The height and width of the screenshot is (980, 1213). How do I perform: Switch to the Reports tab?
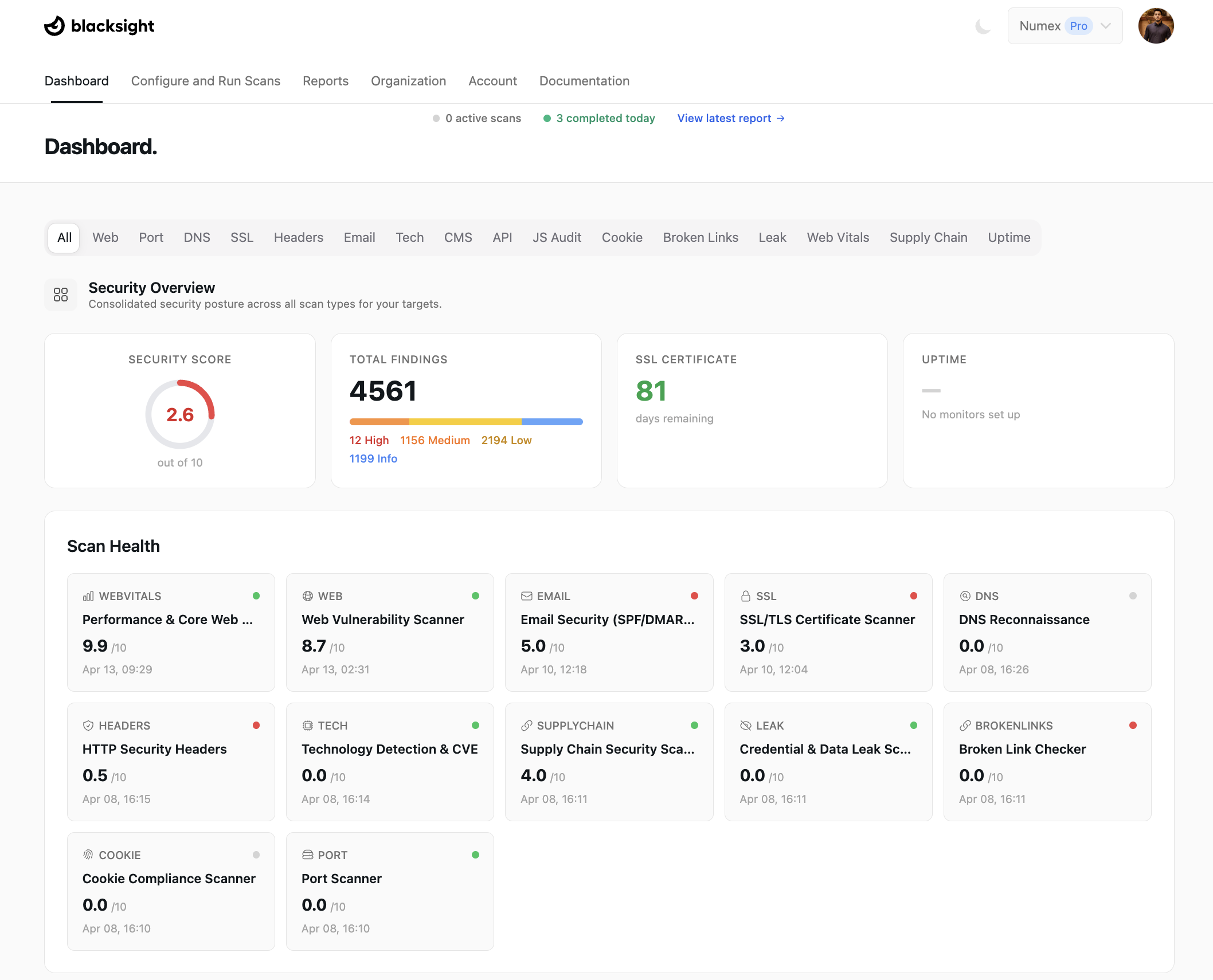click(x=326, y=81)
